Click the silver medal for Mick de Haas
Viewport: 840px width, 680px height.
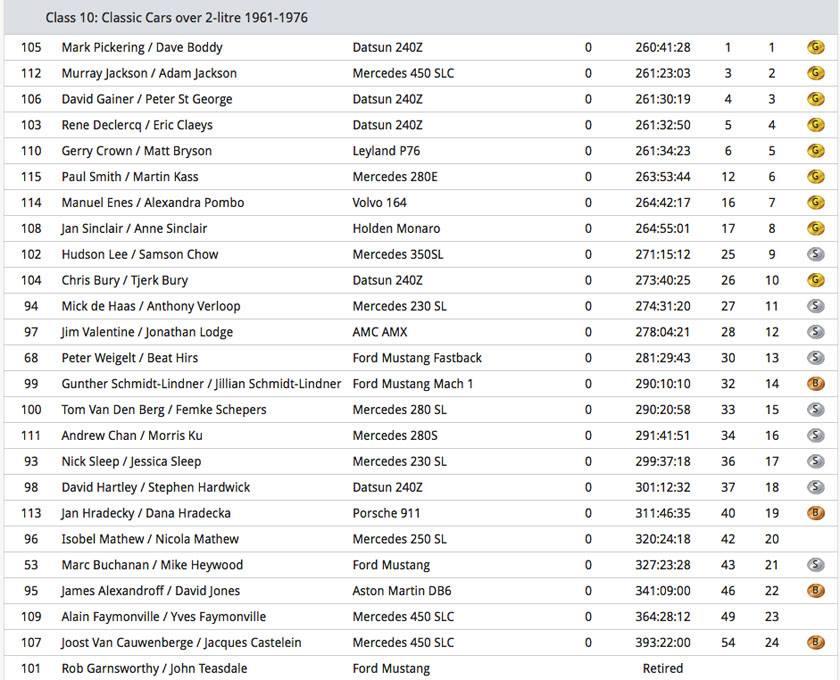point(815,306)
